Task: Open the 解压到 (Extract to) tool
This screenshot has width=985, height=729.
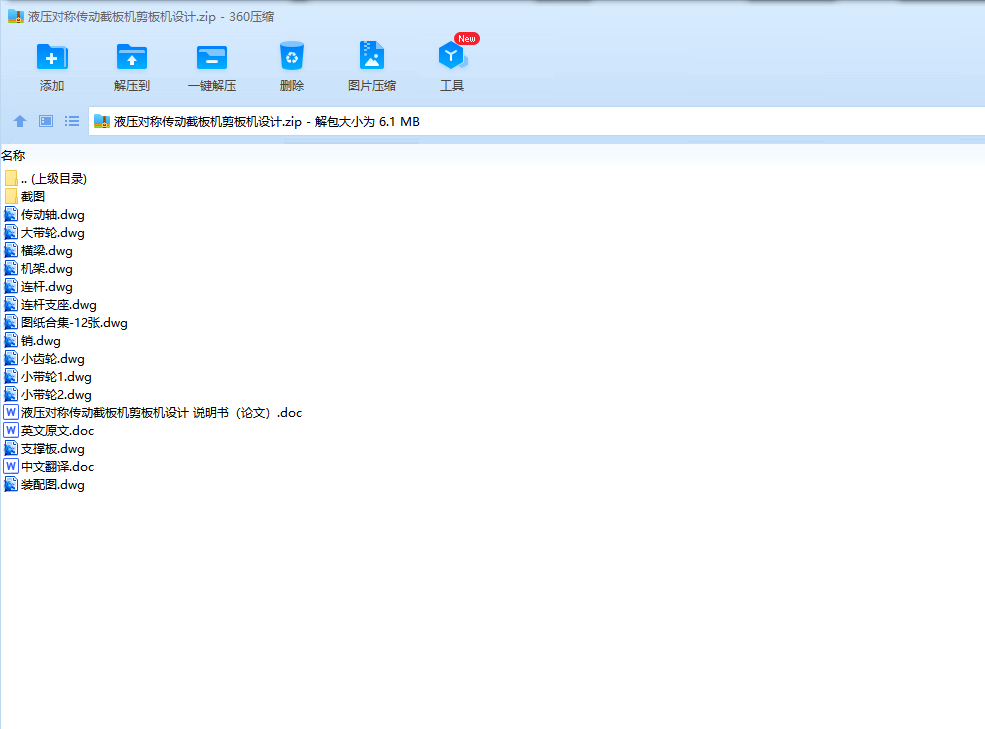Action: (x=131, y=57)
